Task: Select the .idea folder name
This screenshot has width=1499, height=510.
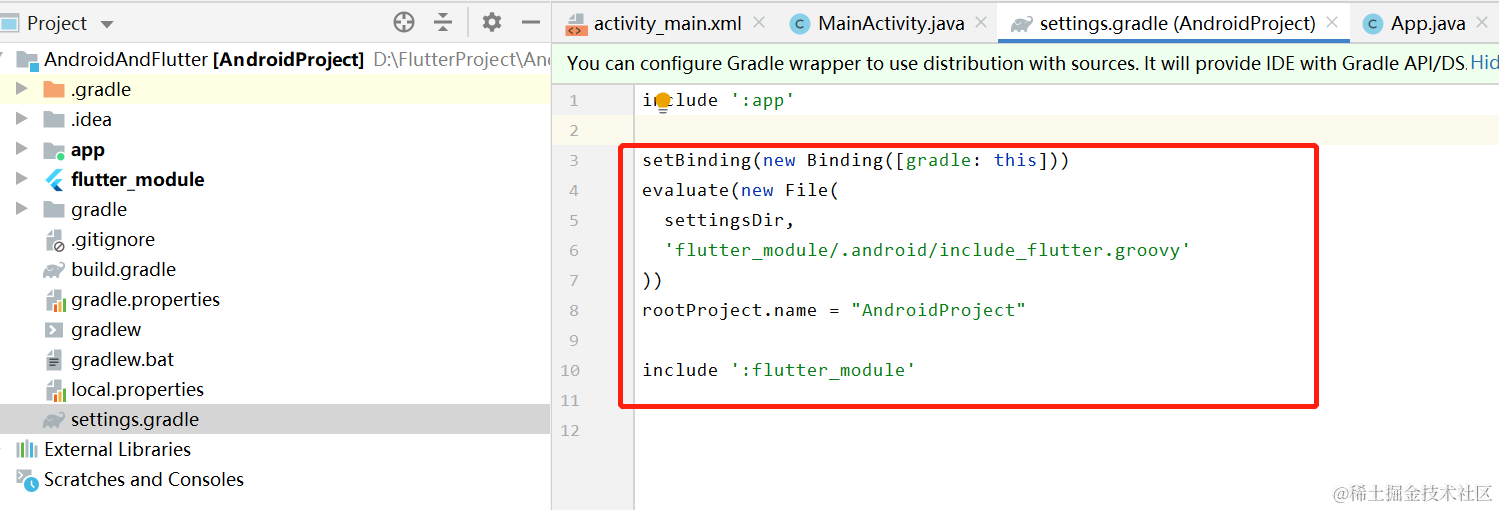Action: [91, 120]
